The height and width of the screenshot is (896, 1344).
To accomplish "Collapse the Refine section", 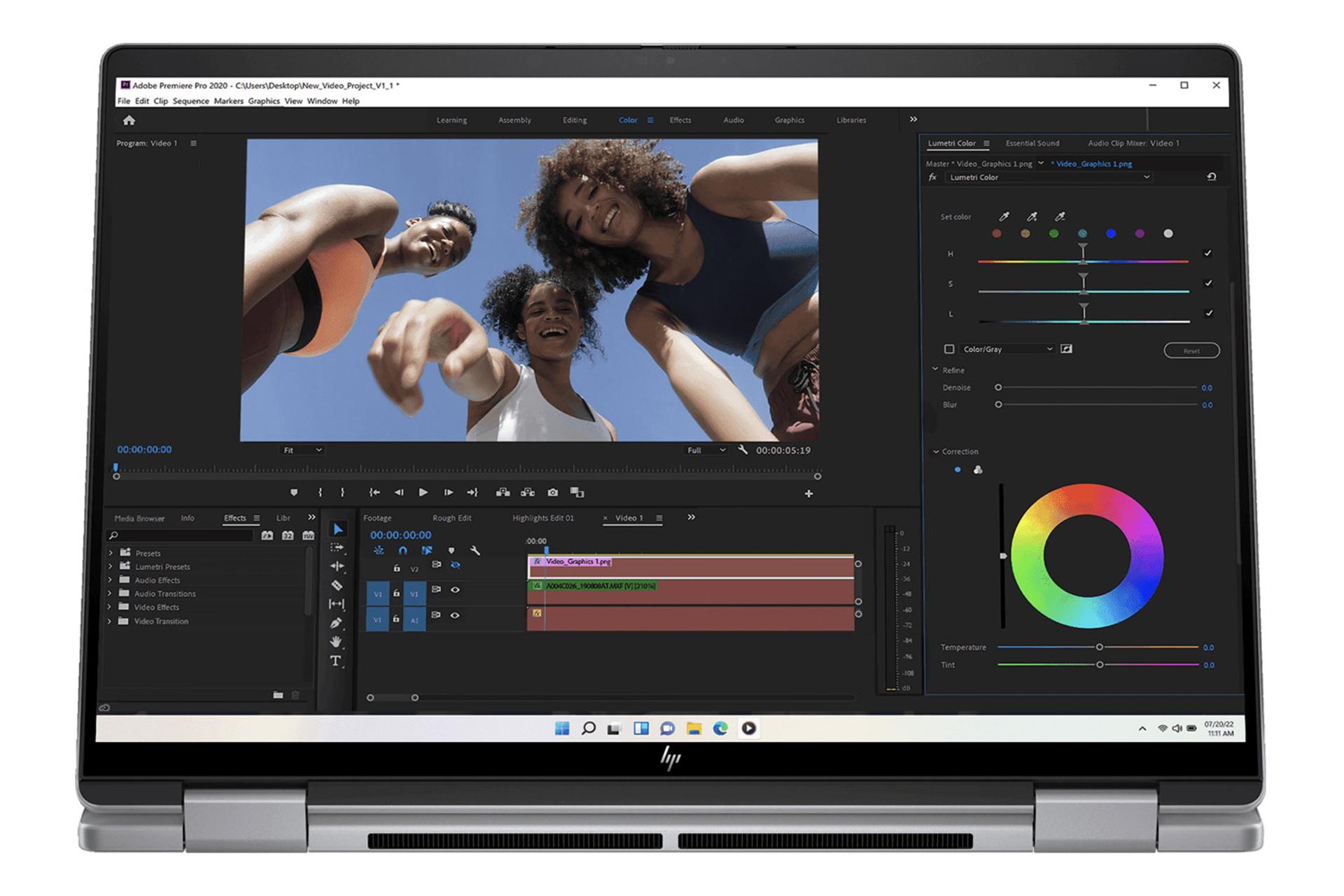I will 935,370.
